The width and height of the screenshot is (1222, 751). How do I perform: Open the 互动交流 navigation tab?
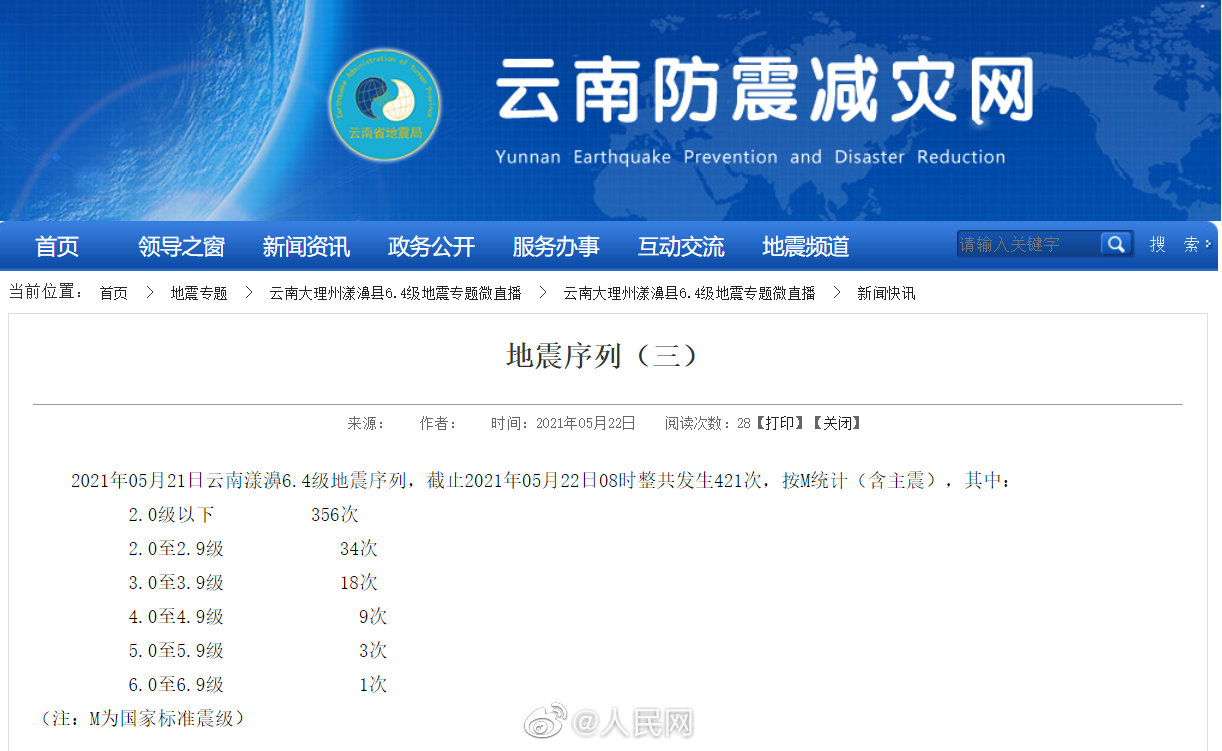pos(681,247)
